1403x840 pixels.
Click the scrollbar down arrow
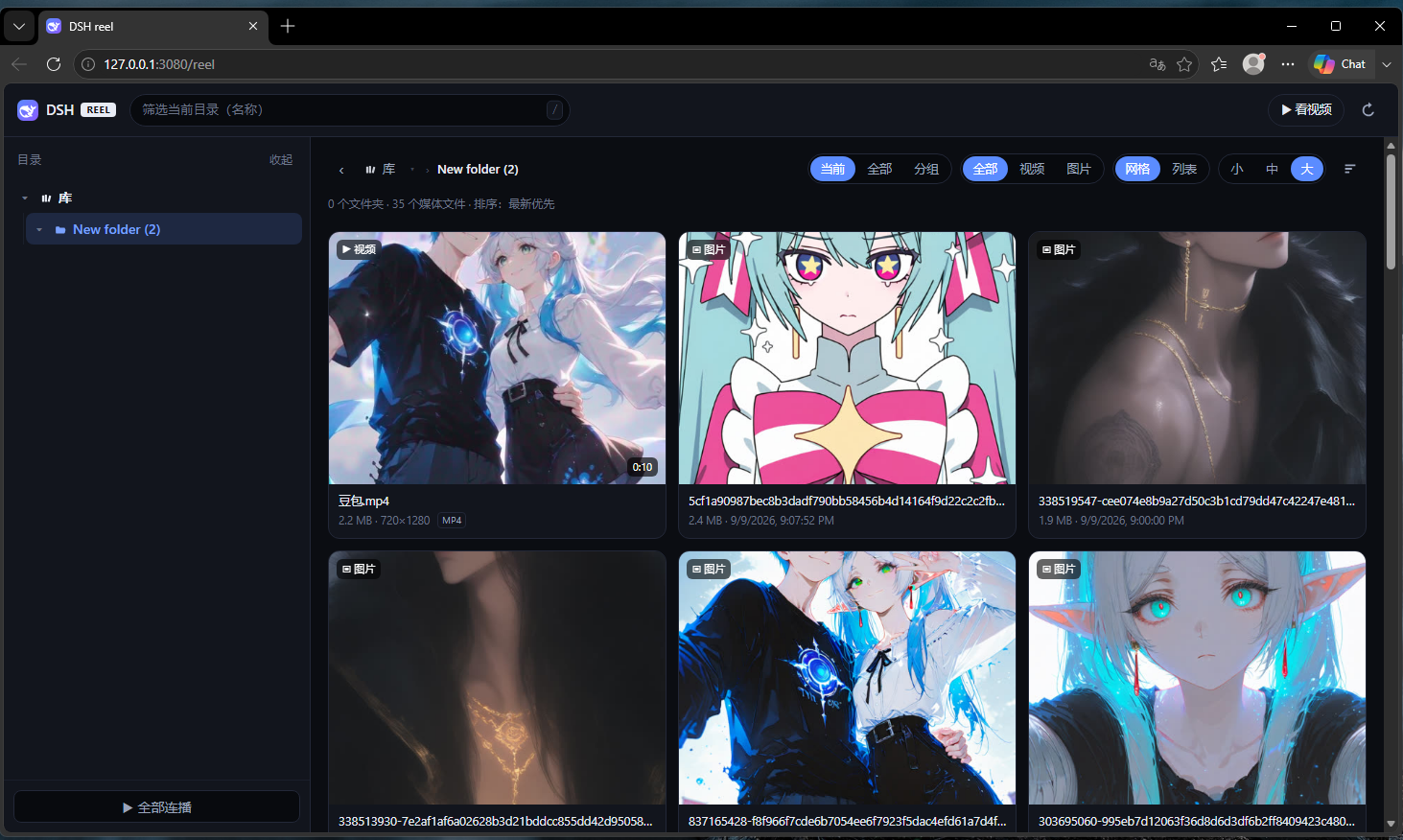pos(1391,824)
